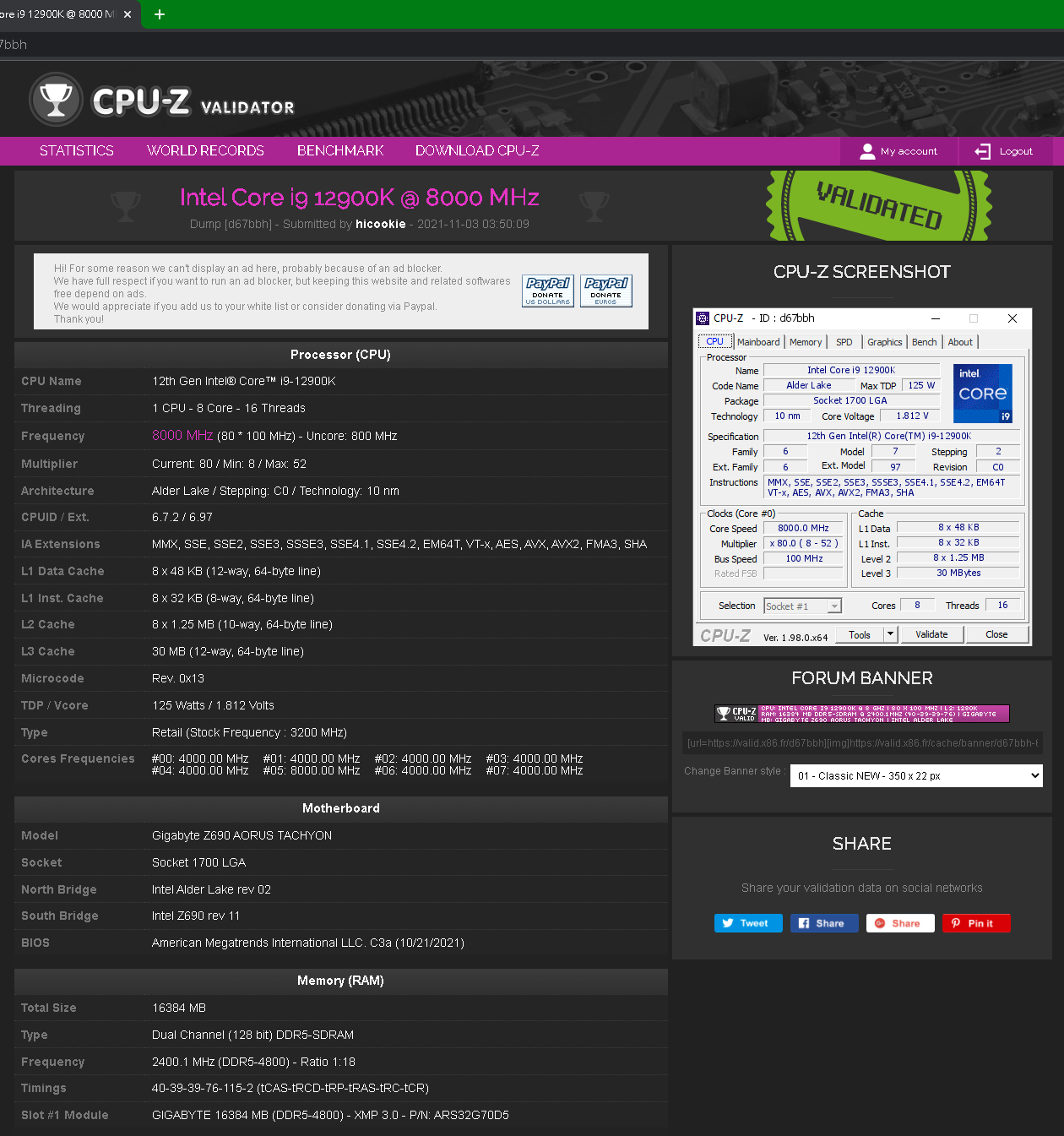Tweet the validation result

click(x=747, y=923)
